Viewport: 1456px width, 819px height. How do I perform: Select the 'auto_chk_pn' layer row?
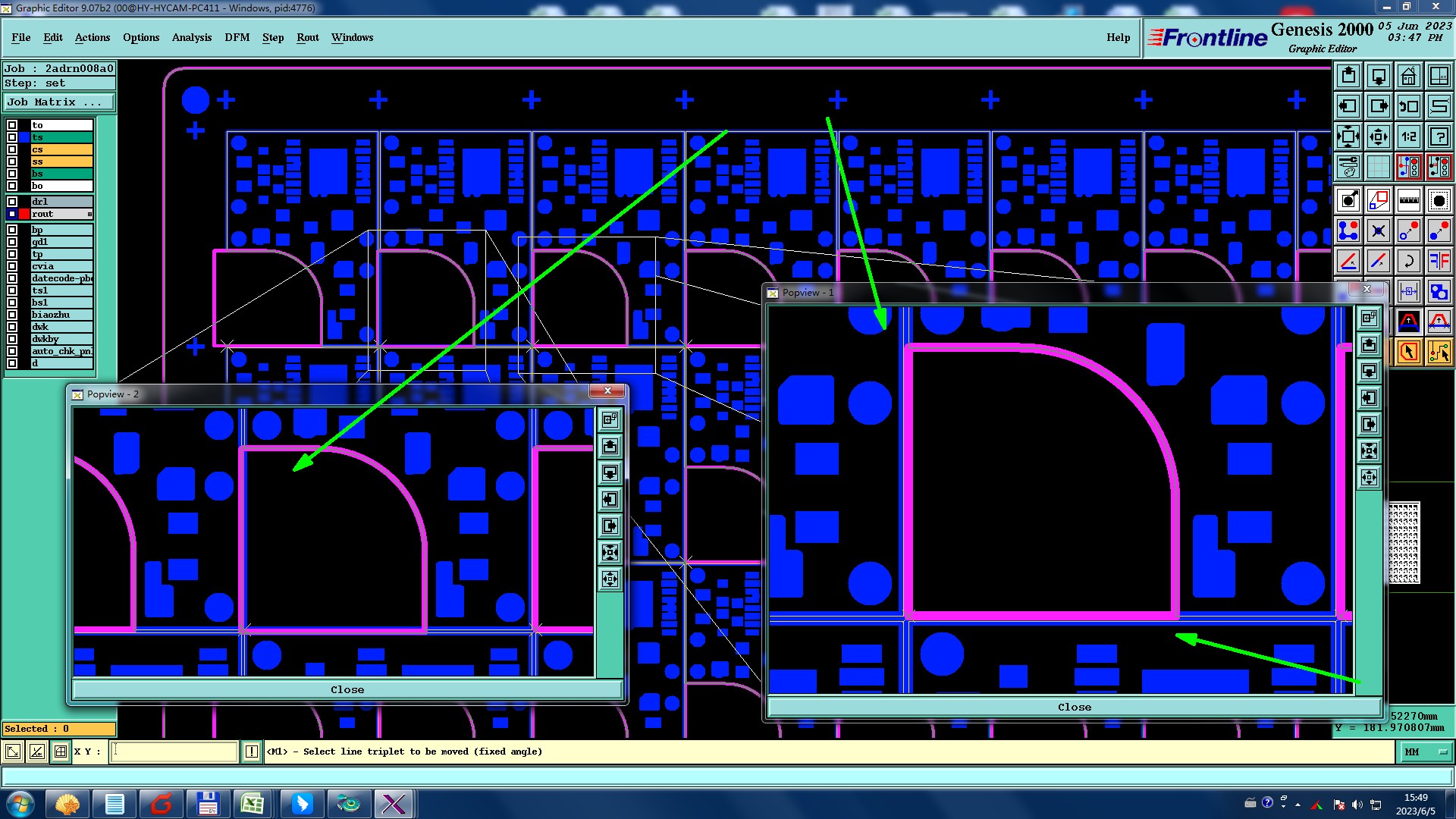point(62,351)
